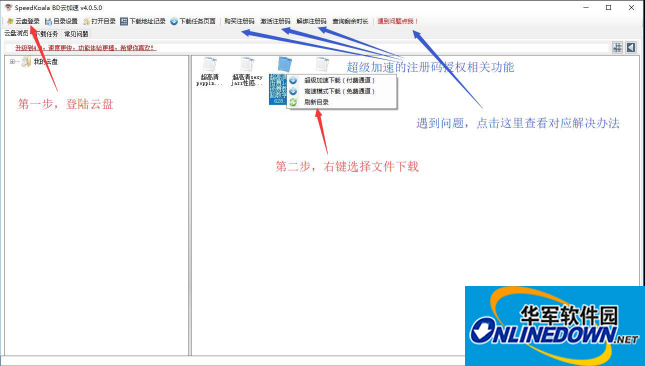Open the red upgrade announcement link
Screen dimensions: 645x366
85,48
